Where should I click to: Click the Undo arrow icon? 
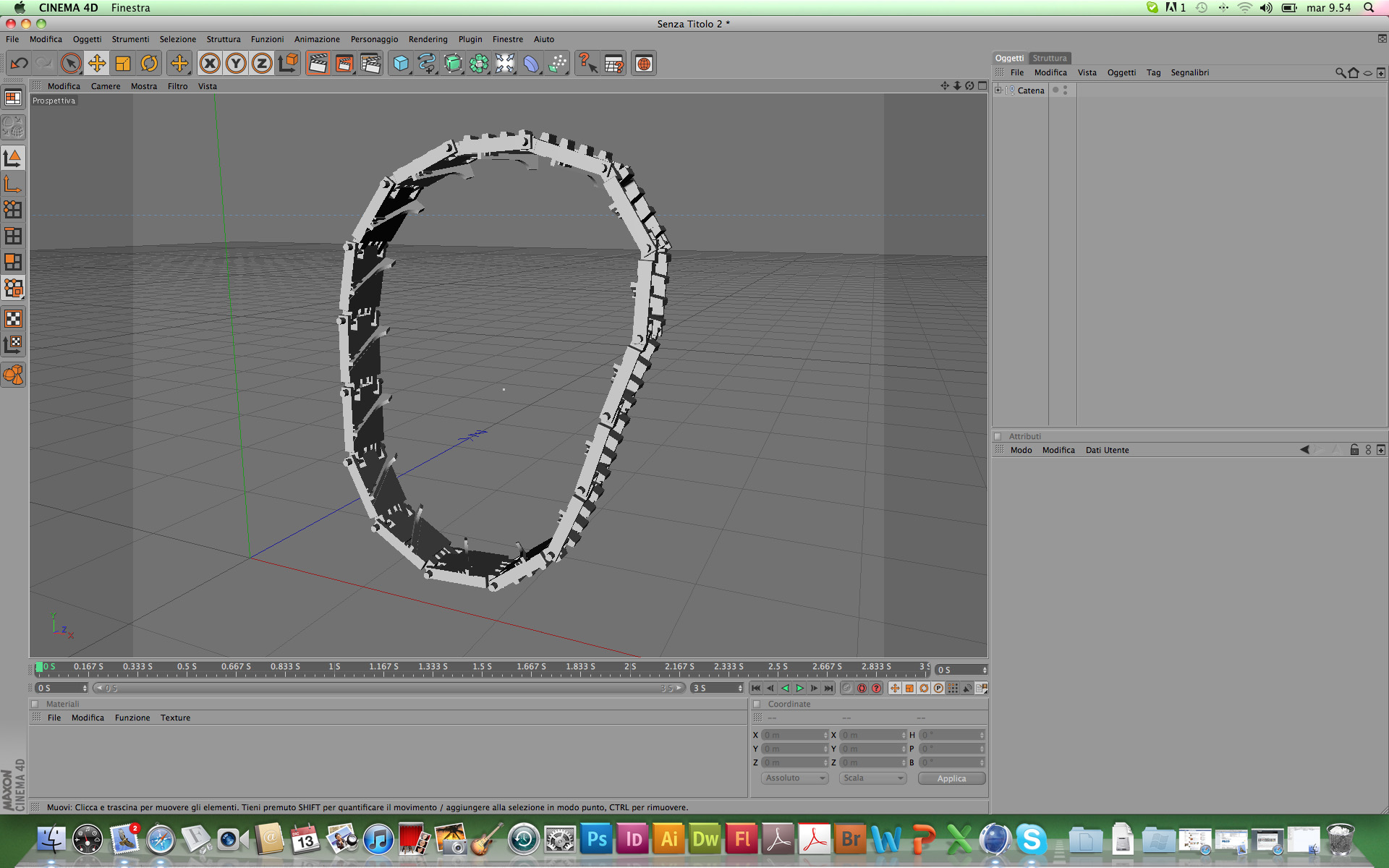click(19, 64)
